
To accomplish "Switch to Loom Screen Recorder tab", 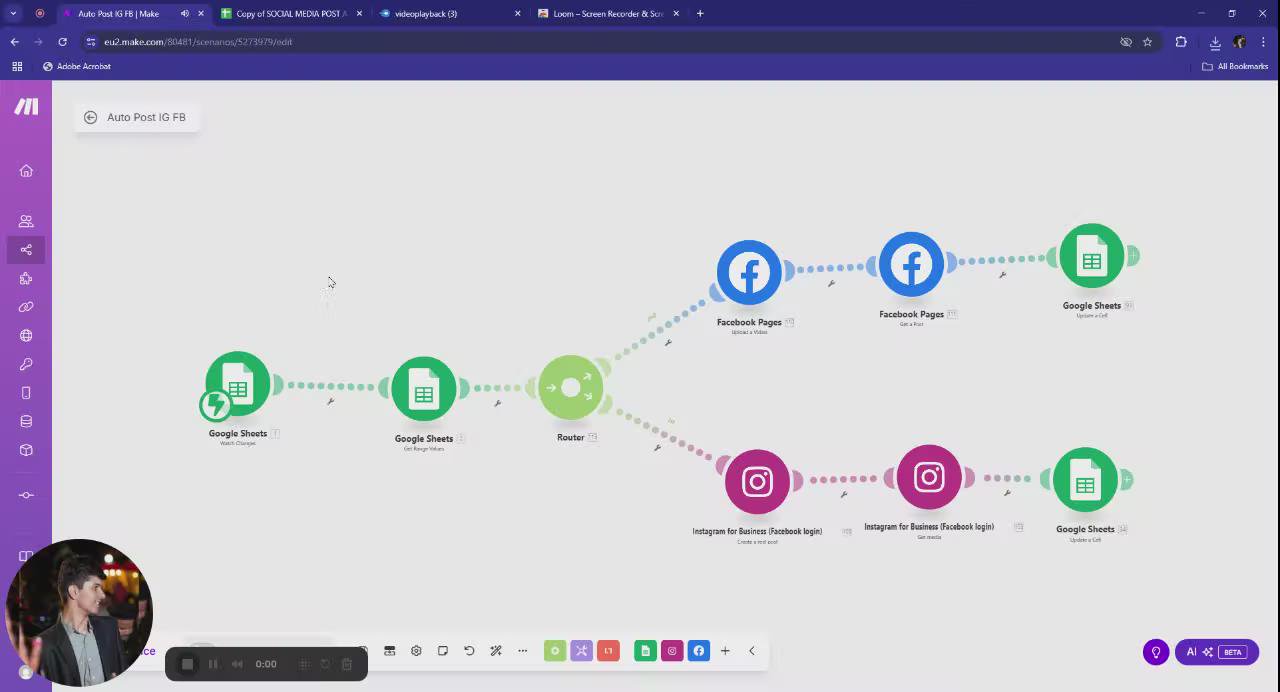I will point(609,14).
